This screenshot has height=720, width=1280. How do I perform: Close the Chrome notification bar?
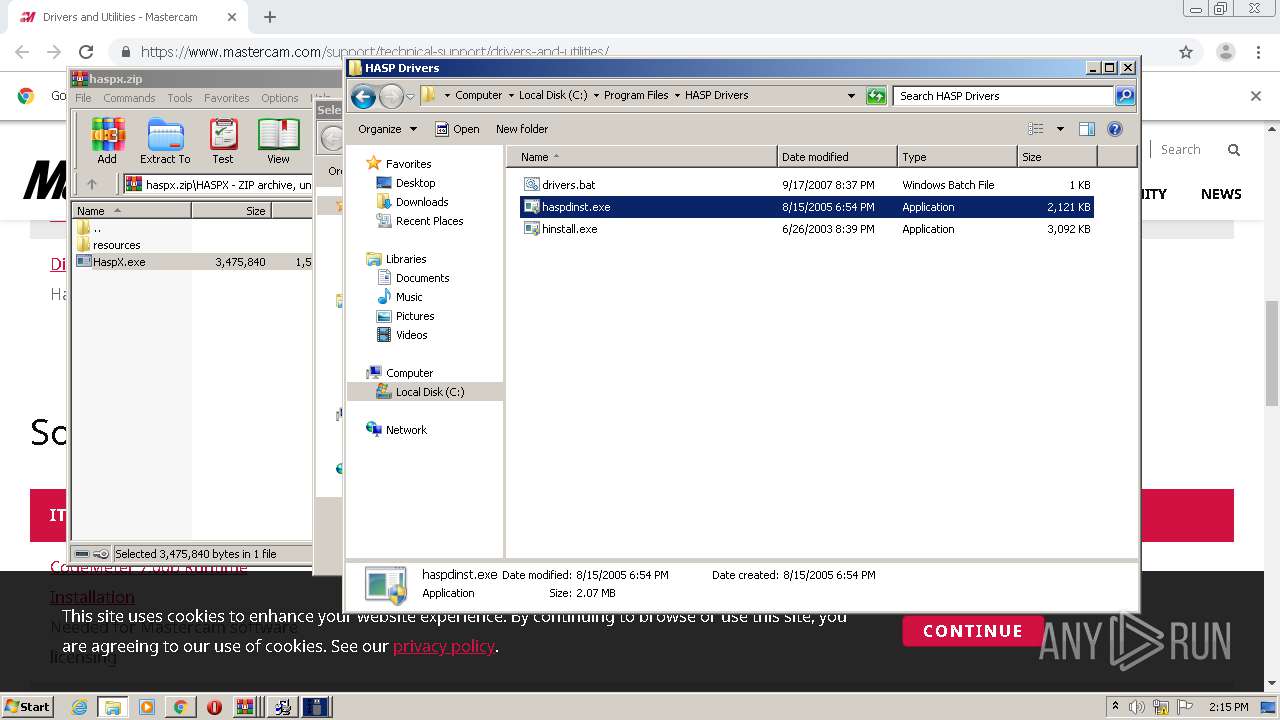tap(1256, 96)
